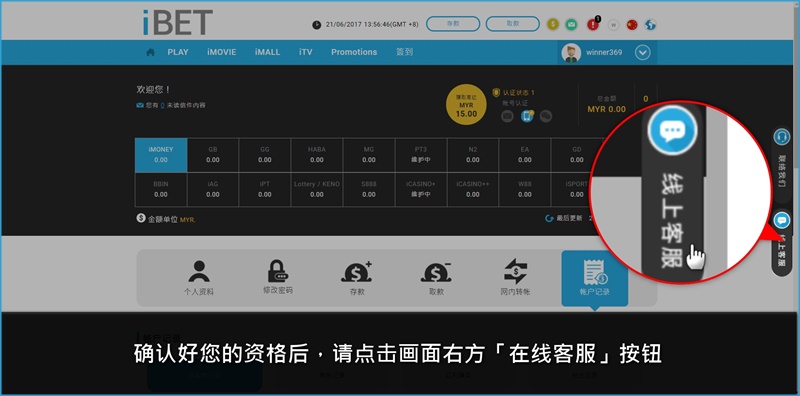Open the red alert notification icon

tap(593, 24)
